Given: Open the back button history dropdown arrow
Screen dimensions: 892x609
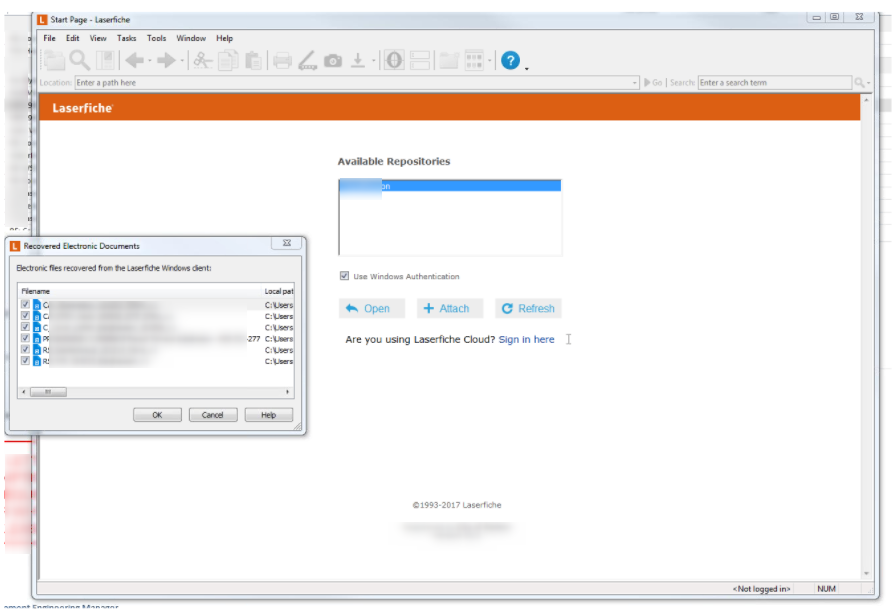Looking at the screenshot, I should 150,61.
